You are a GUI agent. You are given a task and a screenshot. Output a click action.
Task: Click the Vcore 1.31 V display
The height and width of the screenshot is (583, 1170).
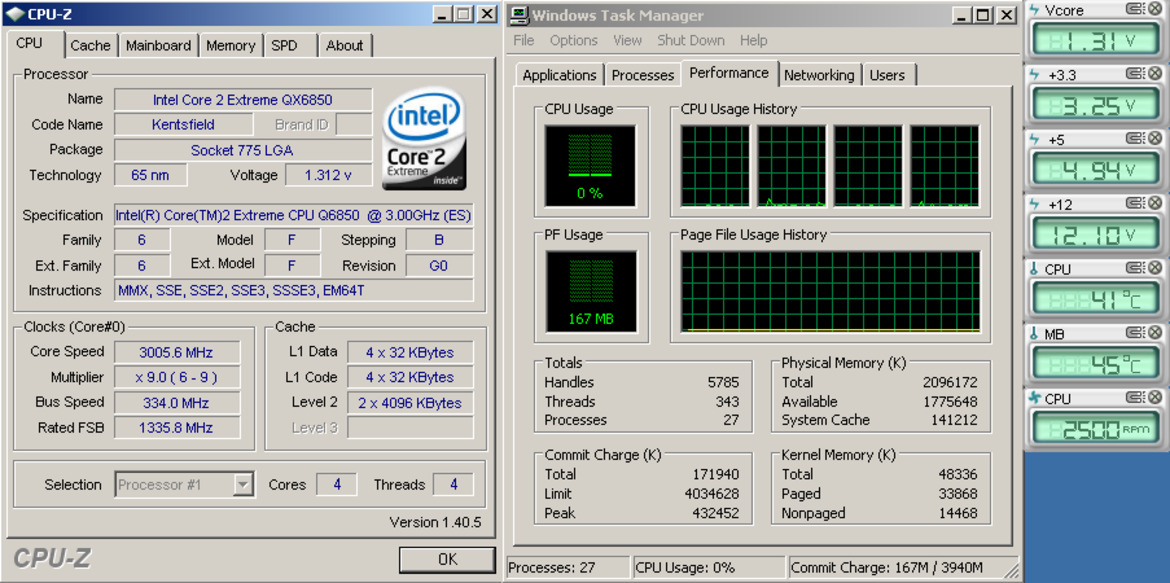coord(1096,41)
